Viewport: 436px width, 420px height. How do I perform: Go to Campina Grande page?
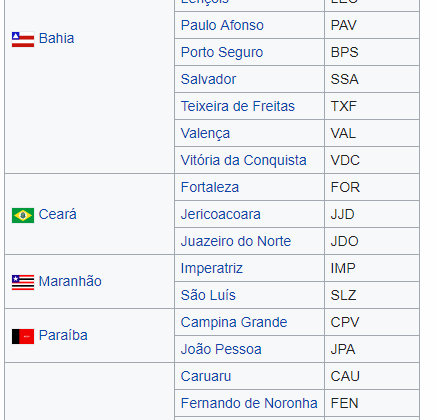(234, 322)
